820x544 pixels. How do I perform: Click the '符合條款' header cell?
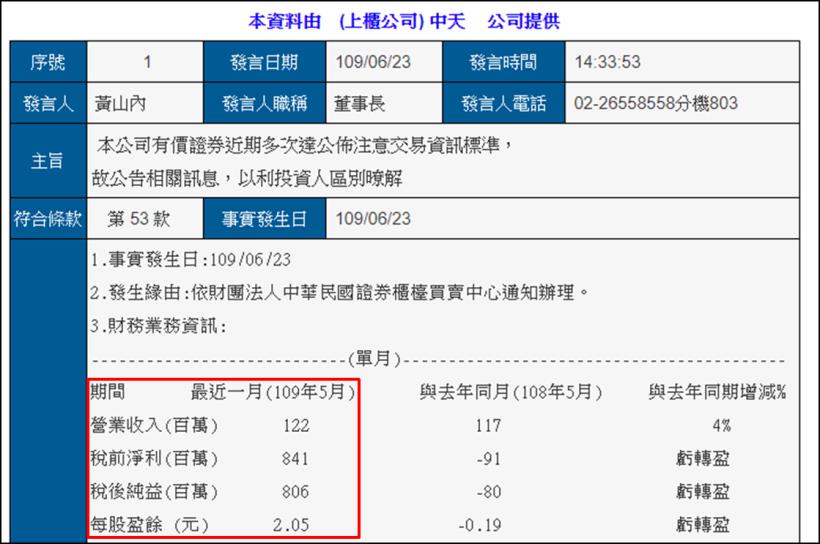(x=48, y=218)
